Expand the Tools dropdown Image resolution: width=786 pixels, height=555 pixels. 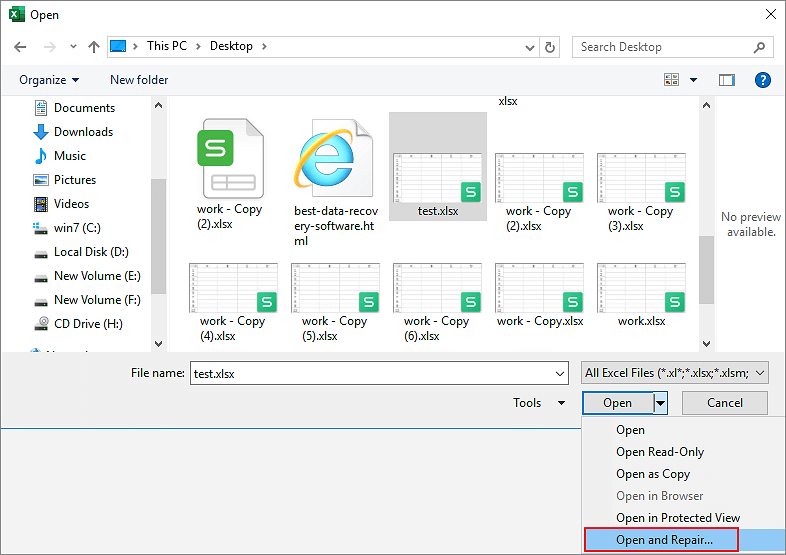[540, 403]
